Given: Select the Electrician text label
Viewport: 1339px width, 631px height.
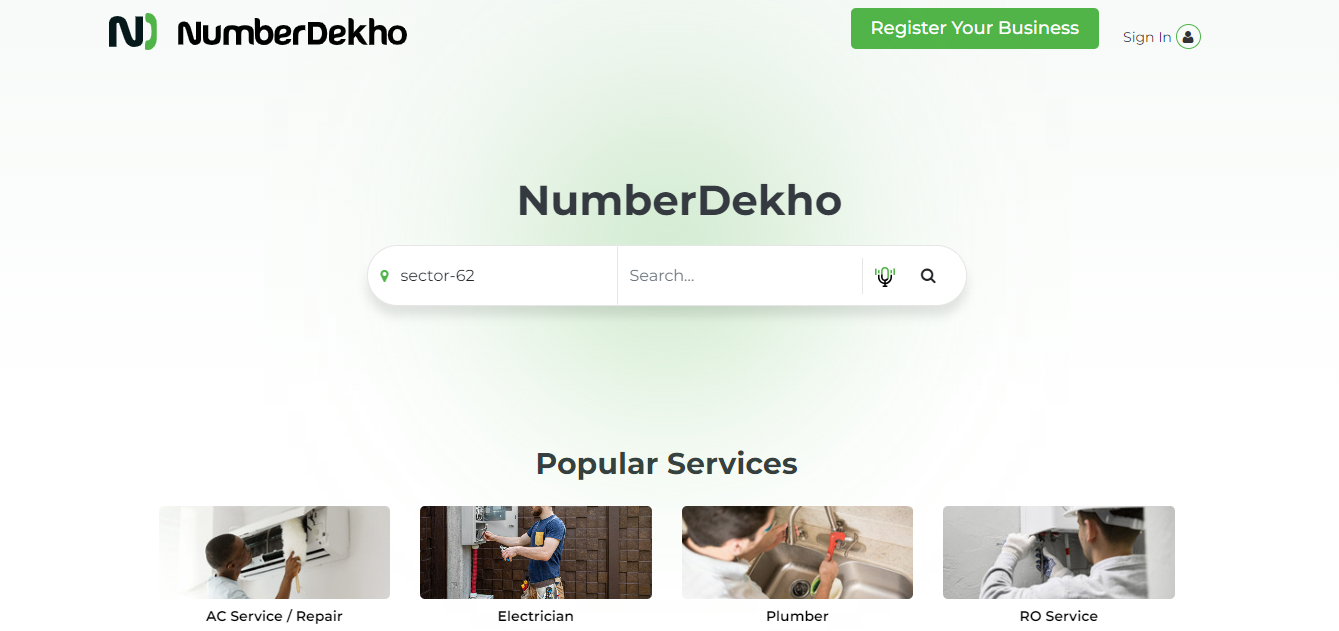Looking at the screenshot, I should 536,616.
